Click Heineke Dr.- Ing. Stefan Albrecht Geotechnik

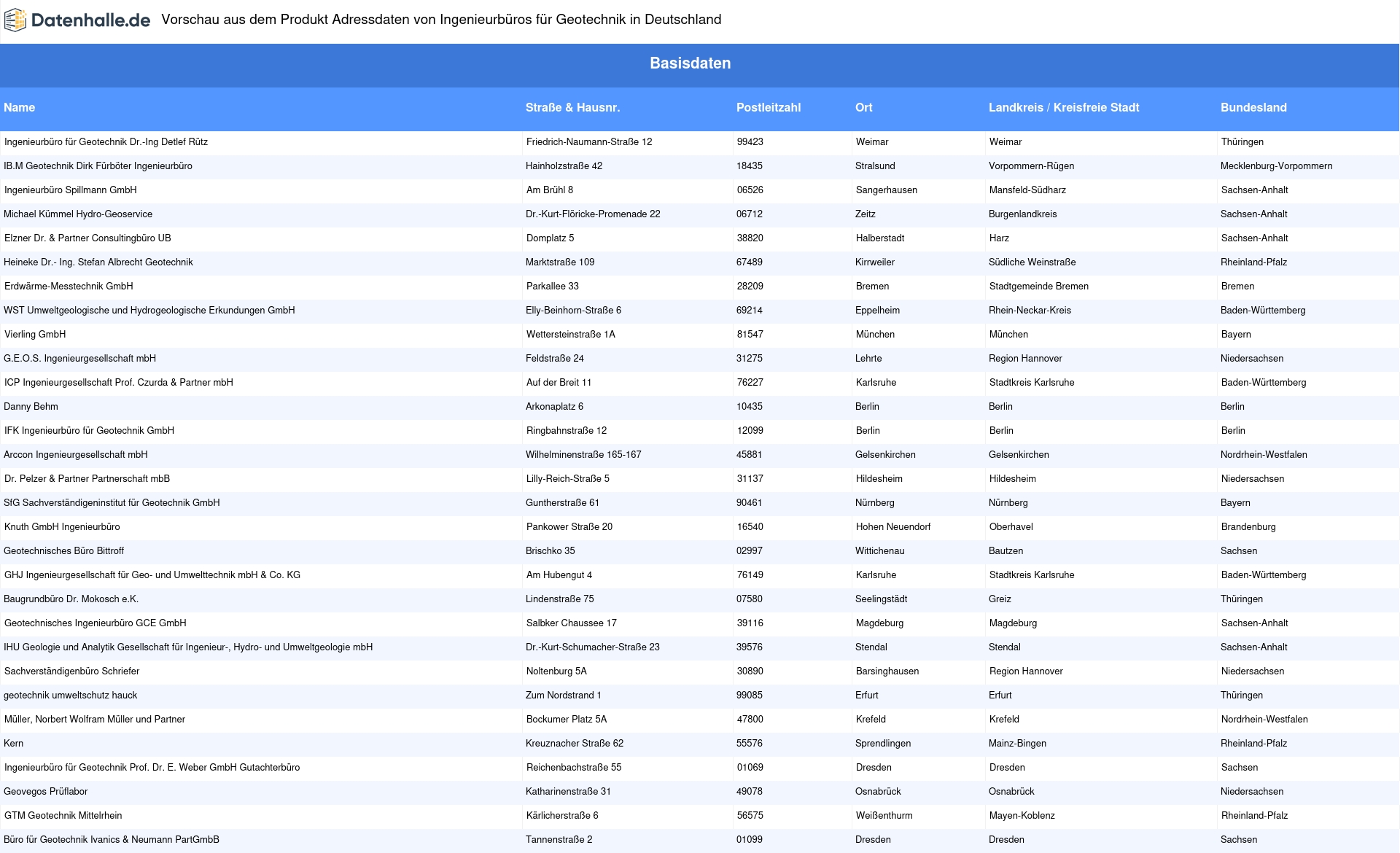coord(98,262)
